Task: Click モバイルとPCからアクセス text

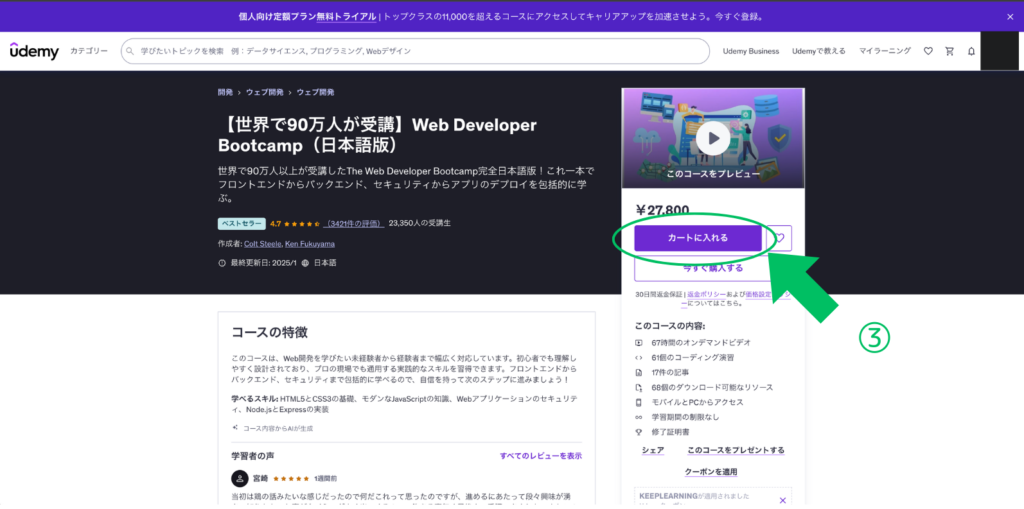Action: pos(697,402)
